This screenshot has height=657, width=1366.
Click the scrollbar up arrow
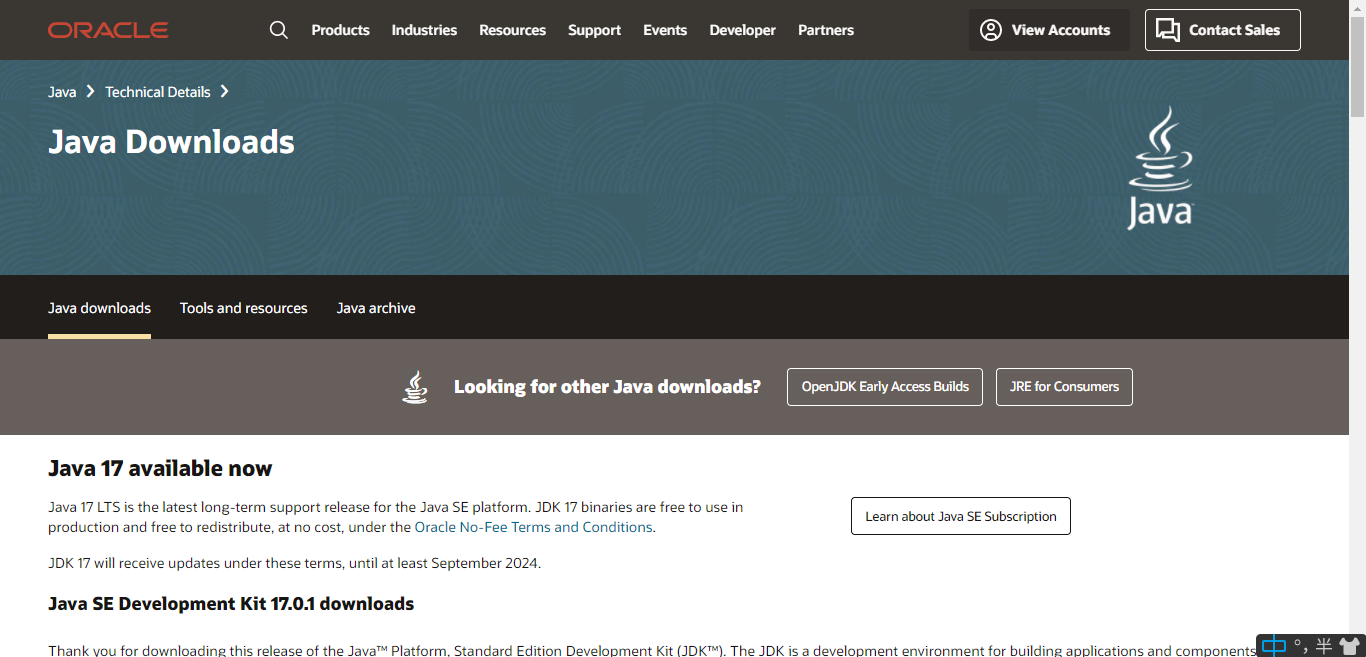1357,8
